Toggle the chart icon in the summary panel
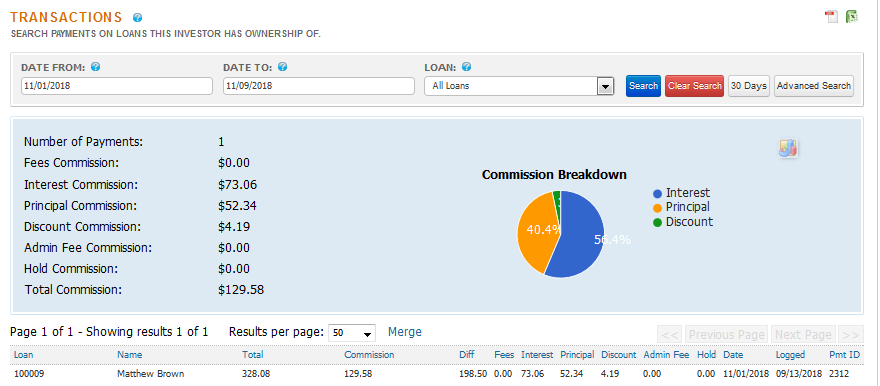The height and width of the screenshot is (386, 880). tap(788, 148)
